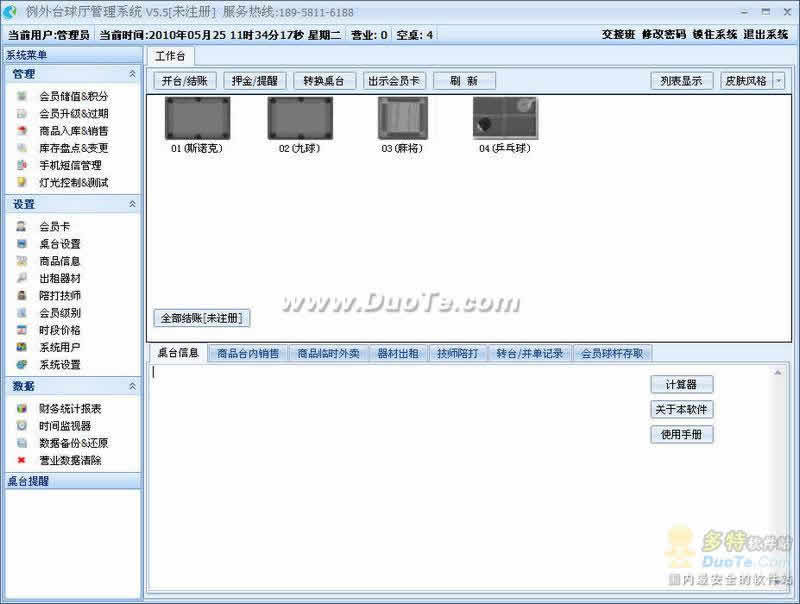The width and height of the screenshot is (800, 604).
Task: Open 财务统计报表 financial report
Action: click(70, 409)
